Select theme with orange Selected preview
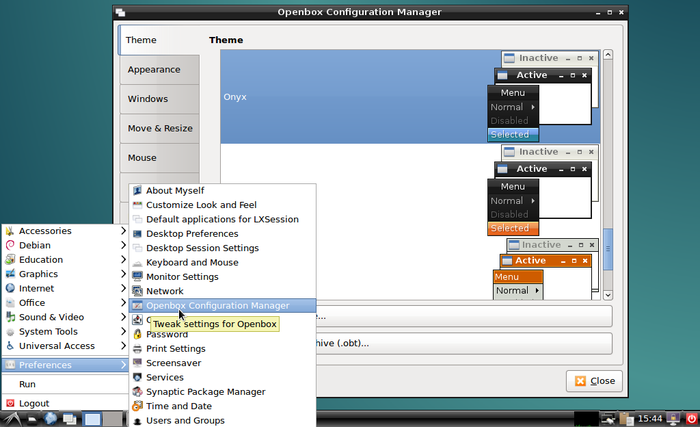Viewport: 700px width, 427px height. [410, 190]
